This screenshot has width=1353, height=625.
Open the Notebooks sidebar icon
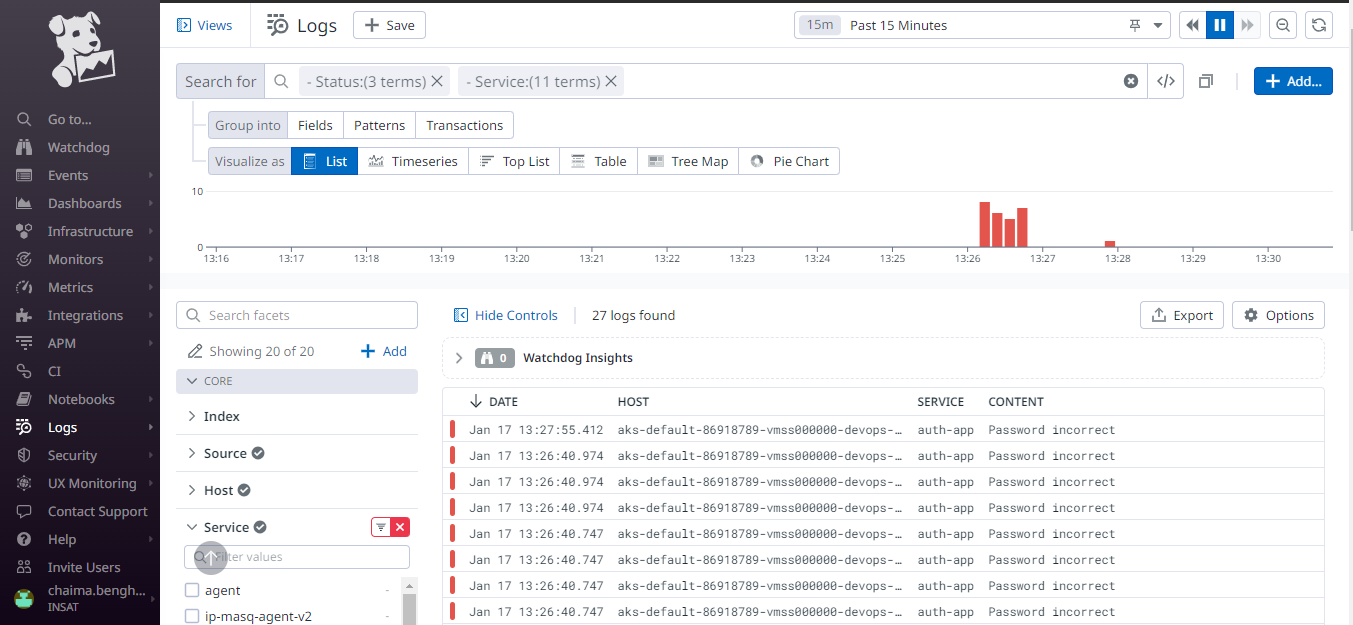[x=22, y=399]
